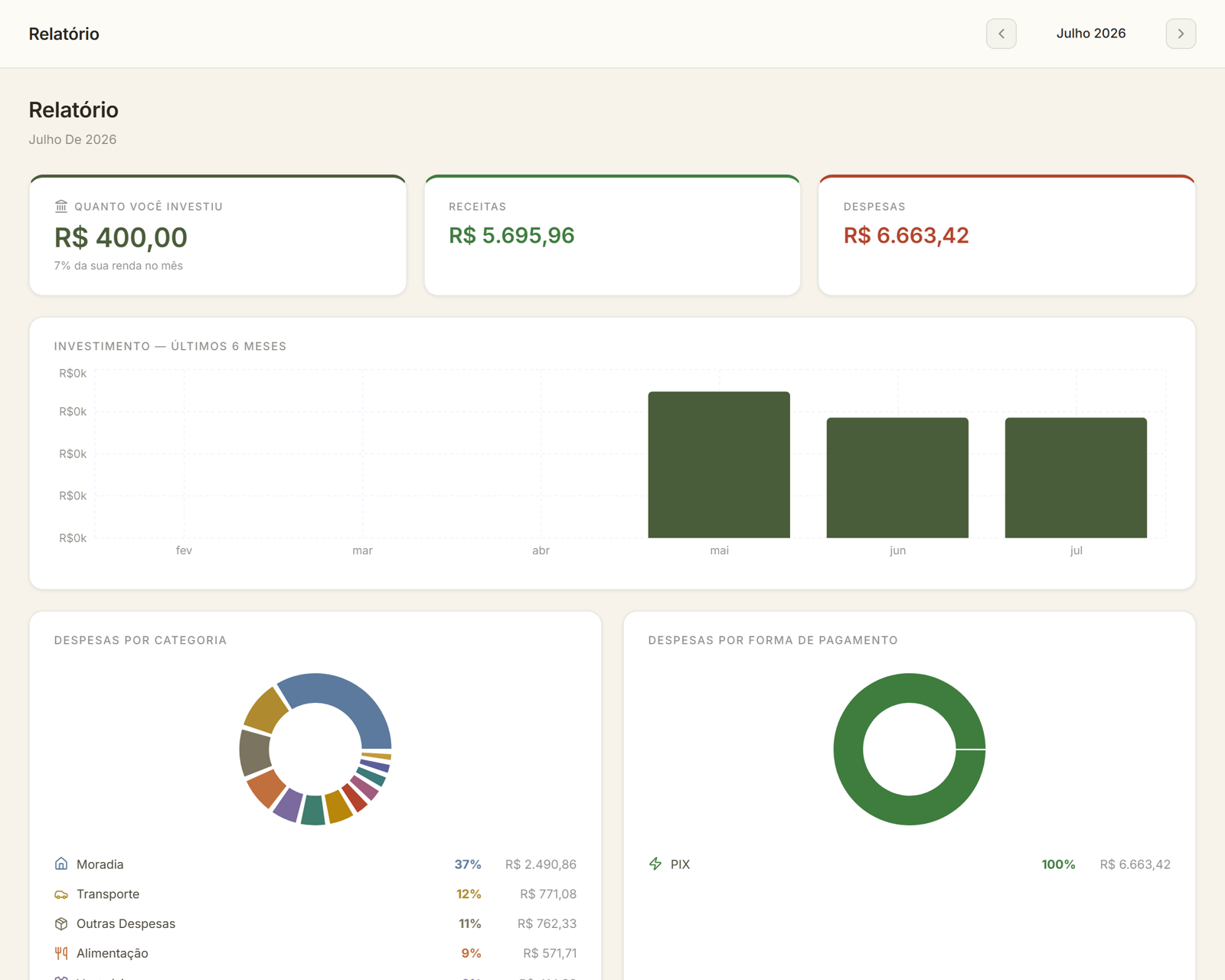This screenshot has width=1225, height=980.
Task: Click the Transporte car icon
Action: click(61, 893)
